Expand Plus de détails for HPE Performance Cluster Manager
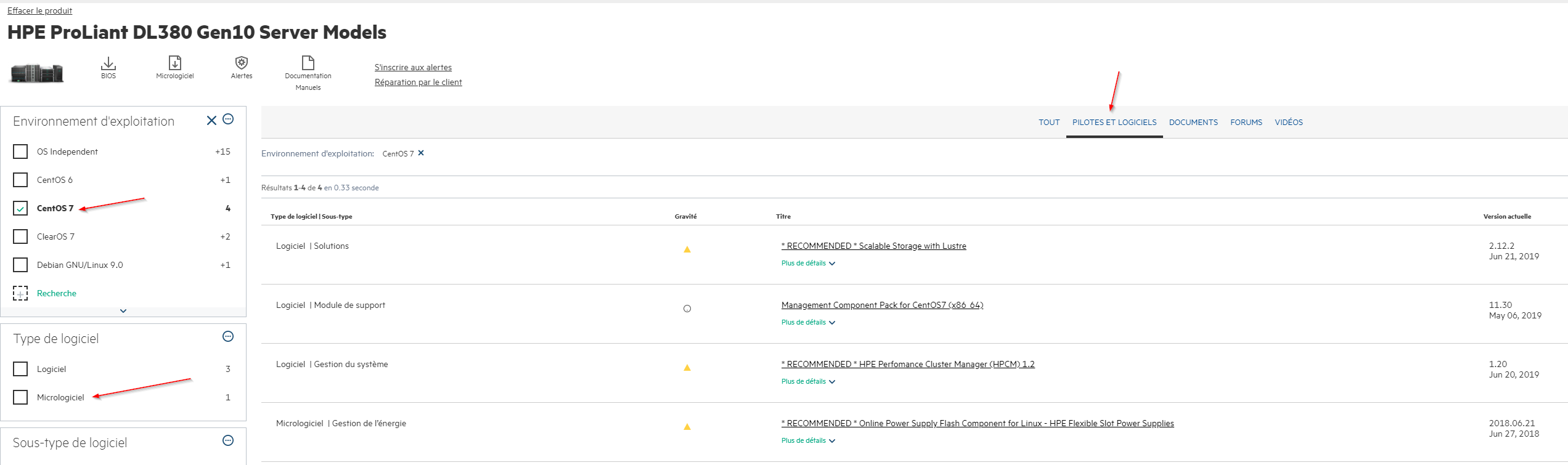1568x465 pixels. click(x=808, y=381)
